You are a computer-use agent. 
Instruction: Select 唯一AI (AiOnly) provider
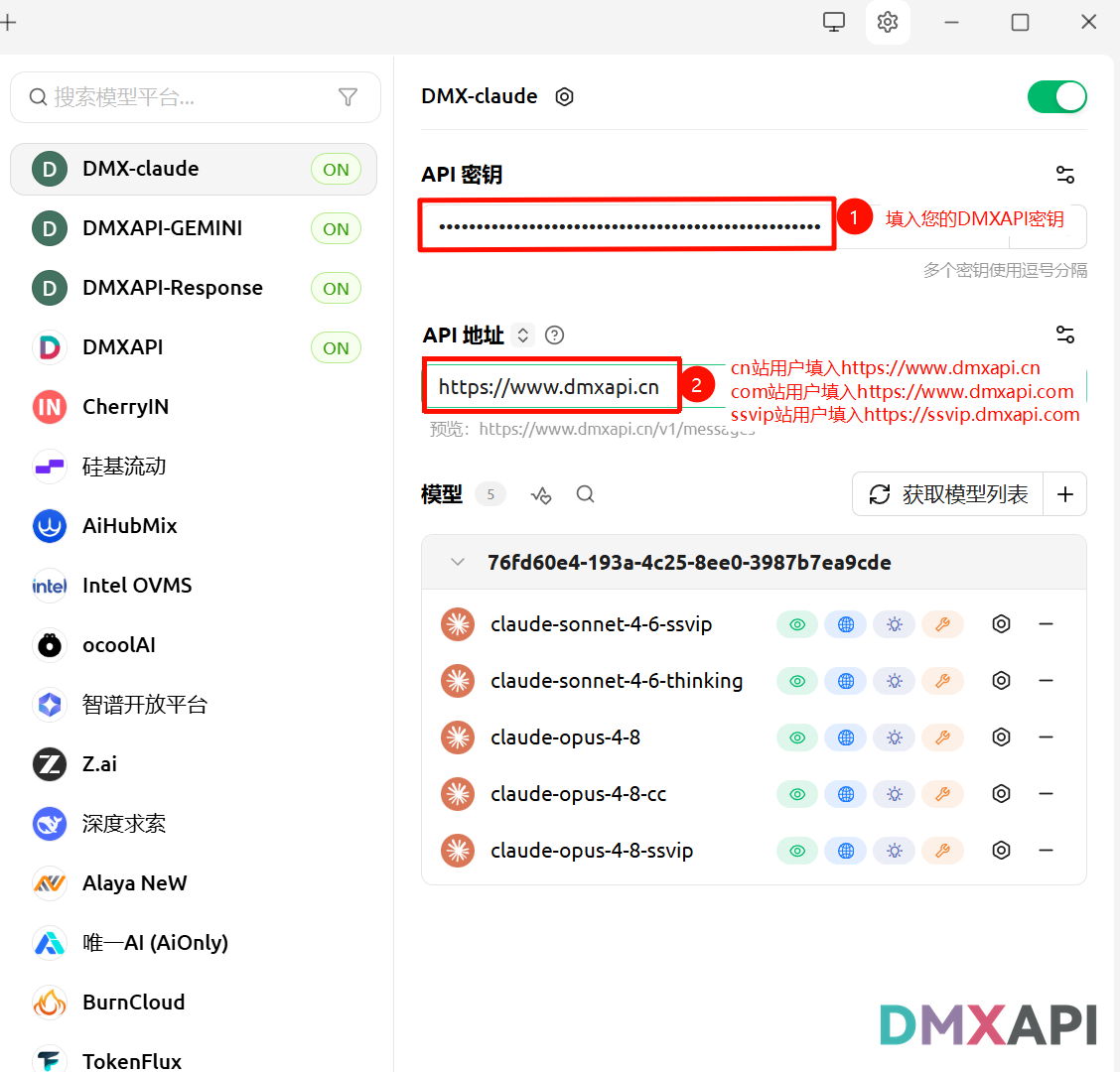click(x=194, y=943)
